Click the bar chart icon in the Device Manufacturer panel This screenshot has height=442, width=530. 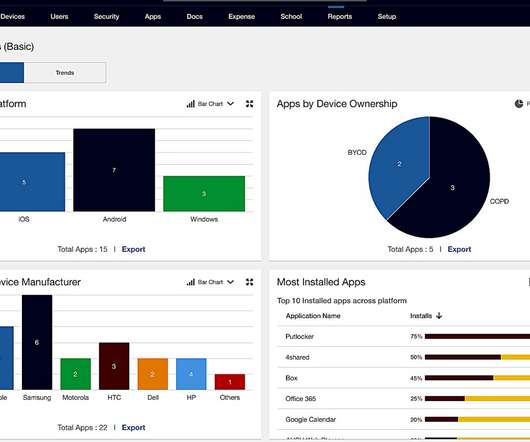(191, 282)
